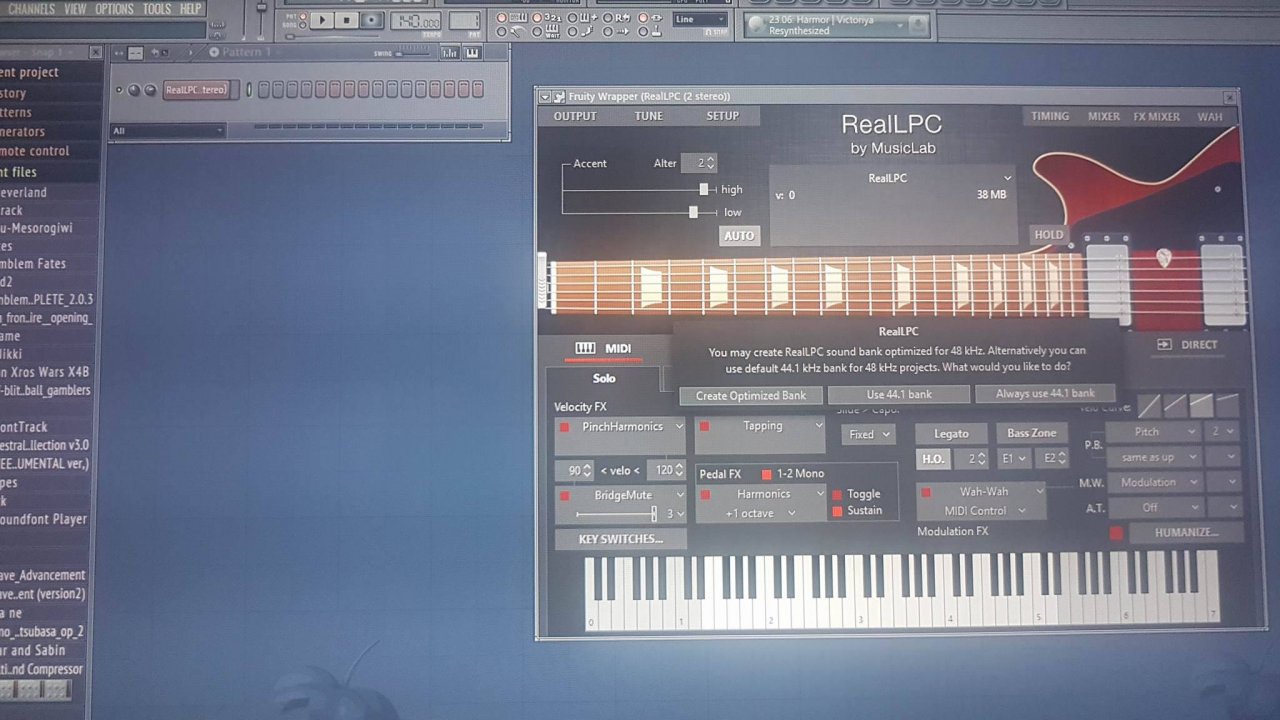Click Create Optimized Bank button
1280x720 pixels.
tap(750, 395)
